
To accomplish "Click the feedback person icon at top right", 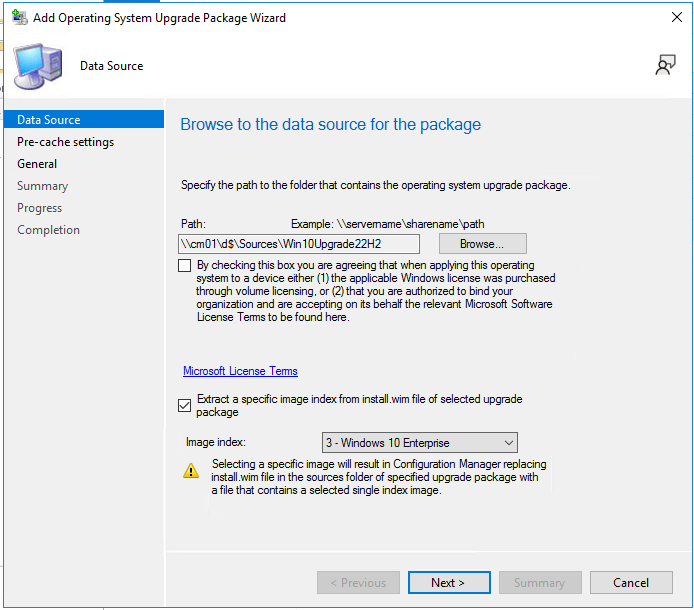I will 665,65.
